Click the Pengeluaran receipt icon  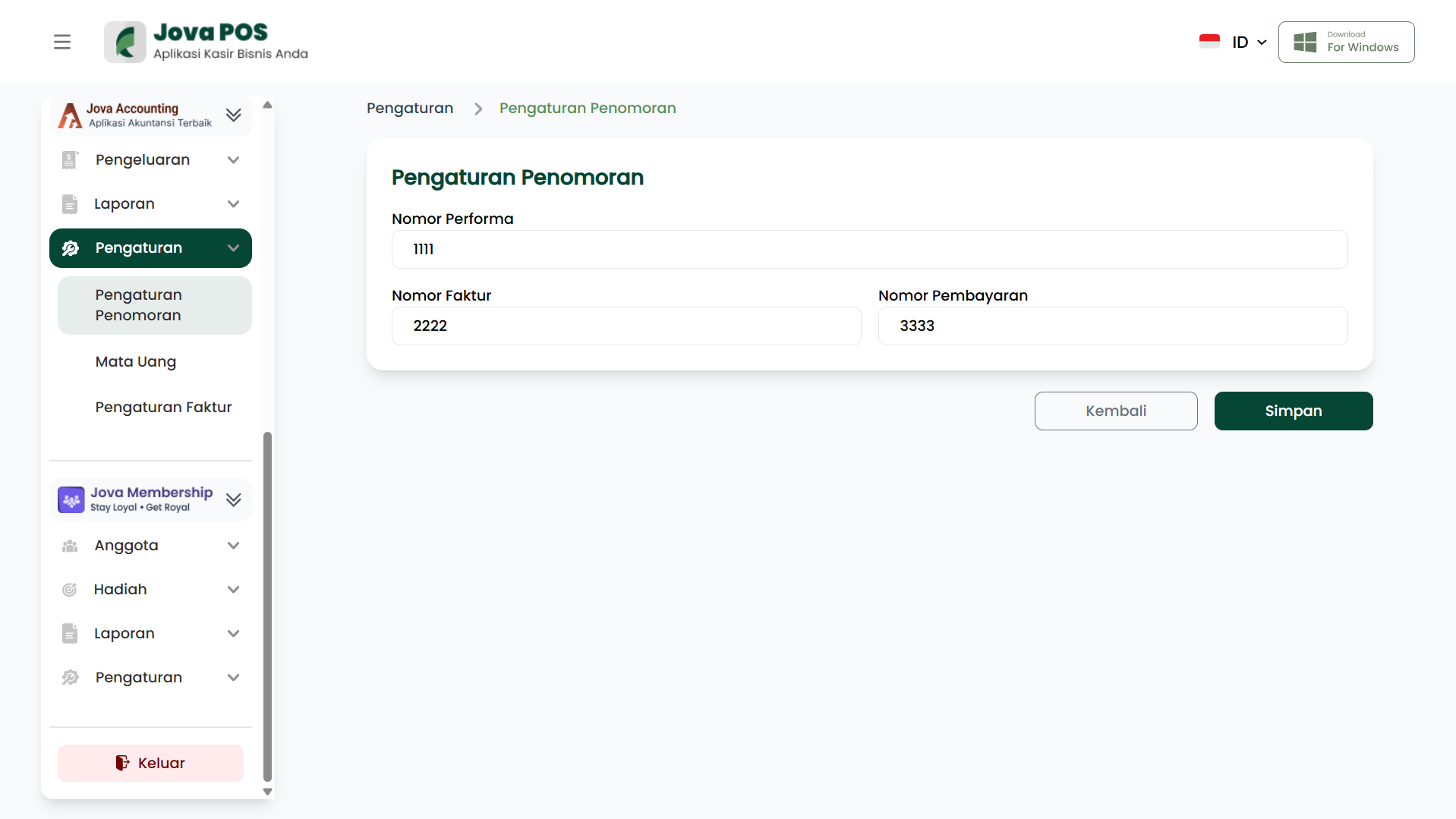[x=70, y=160]
